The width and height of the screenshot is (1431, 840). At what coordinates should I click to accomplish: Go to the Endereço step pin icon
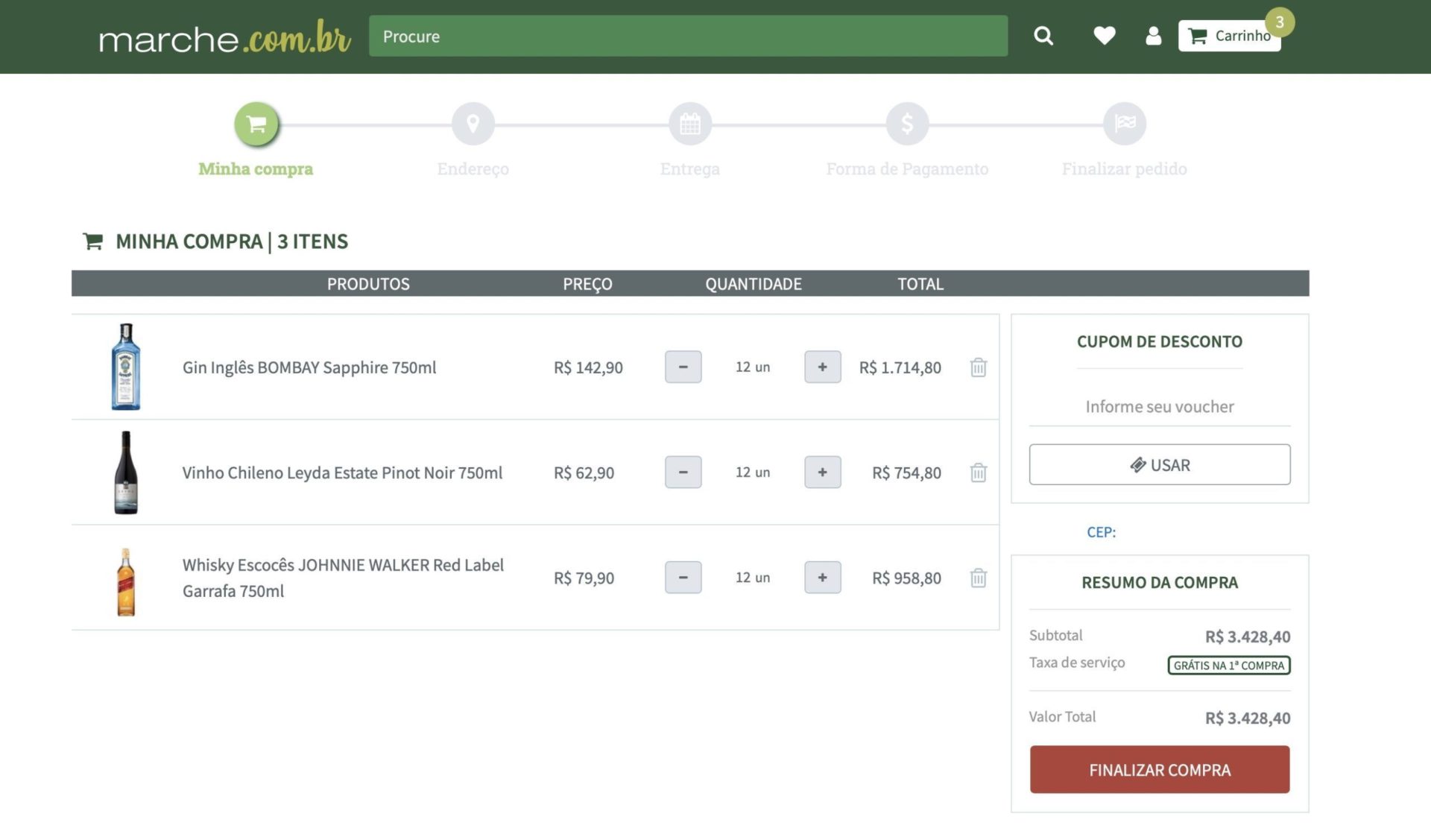coord(473,124)
